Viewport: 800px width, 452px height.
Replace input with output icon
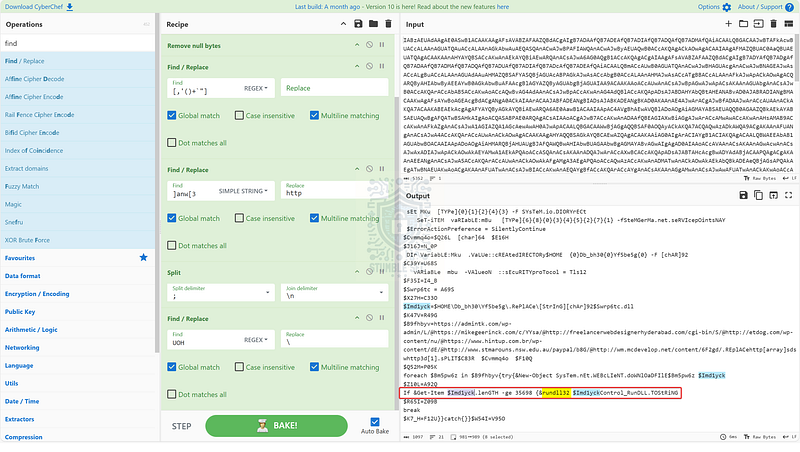[x=773, y=195]
